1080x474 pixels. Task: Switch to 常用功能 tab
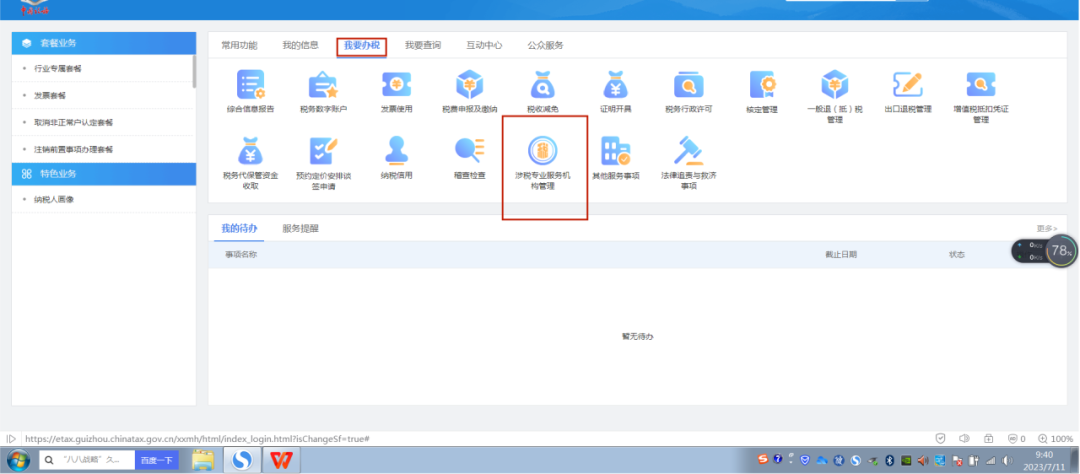(x=239, y=45)
